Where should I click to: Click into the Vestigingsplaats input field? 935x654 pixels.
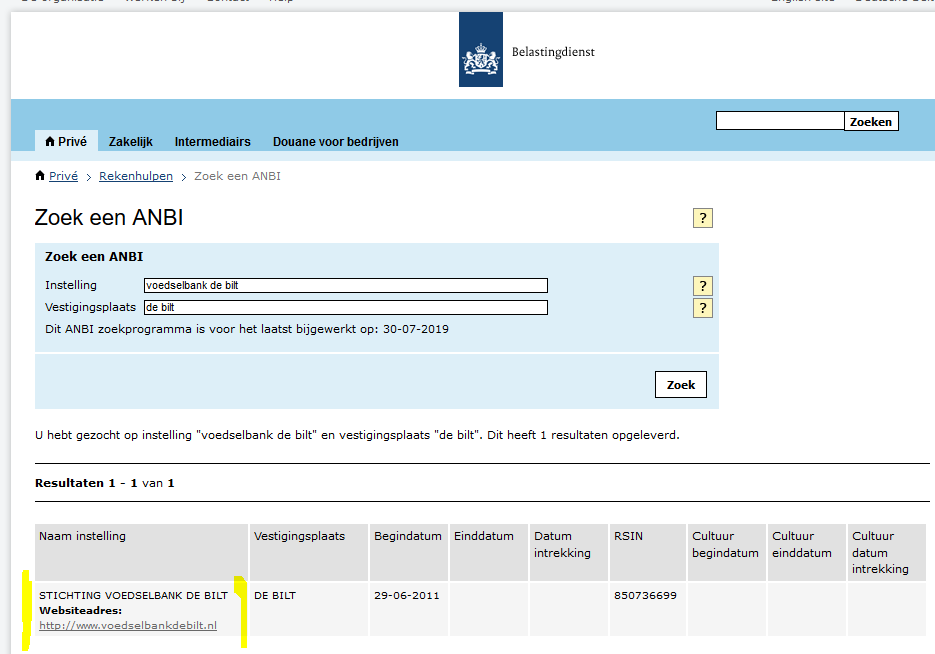[x=346, y=308]
